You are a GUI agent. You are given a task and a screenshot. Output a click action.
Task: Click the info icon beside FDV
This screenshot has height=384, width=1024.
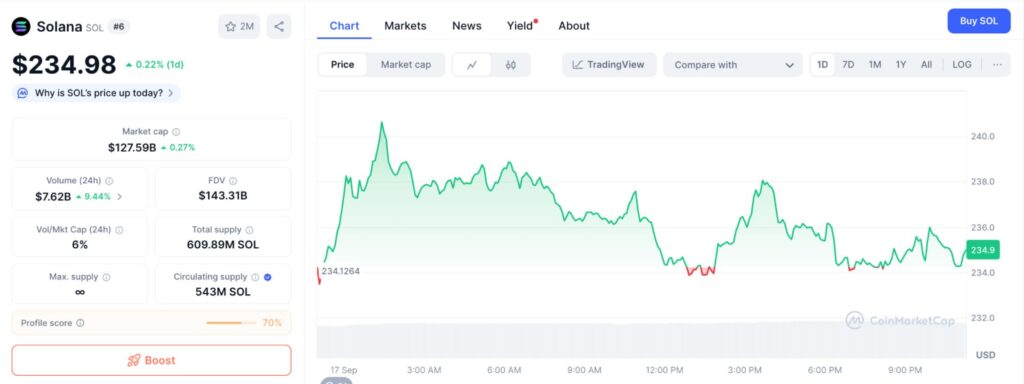(x=233, y=181)
